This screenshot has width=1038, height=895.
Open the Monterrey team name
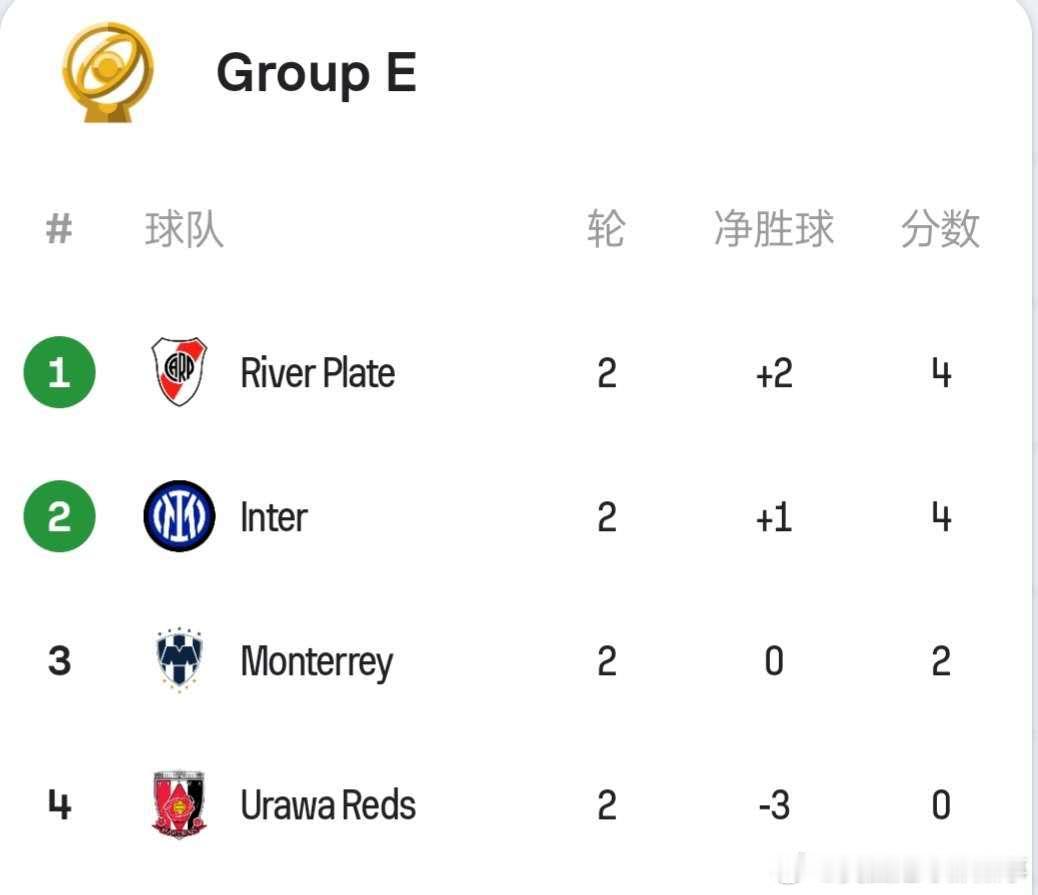[317, 663]
